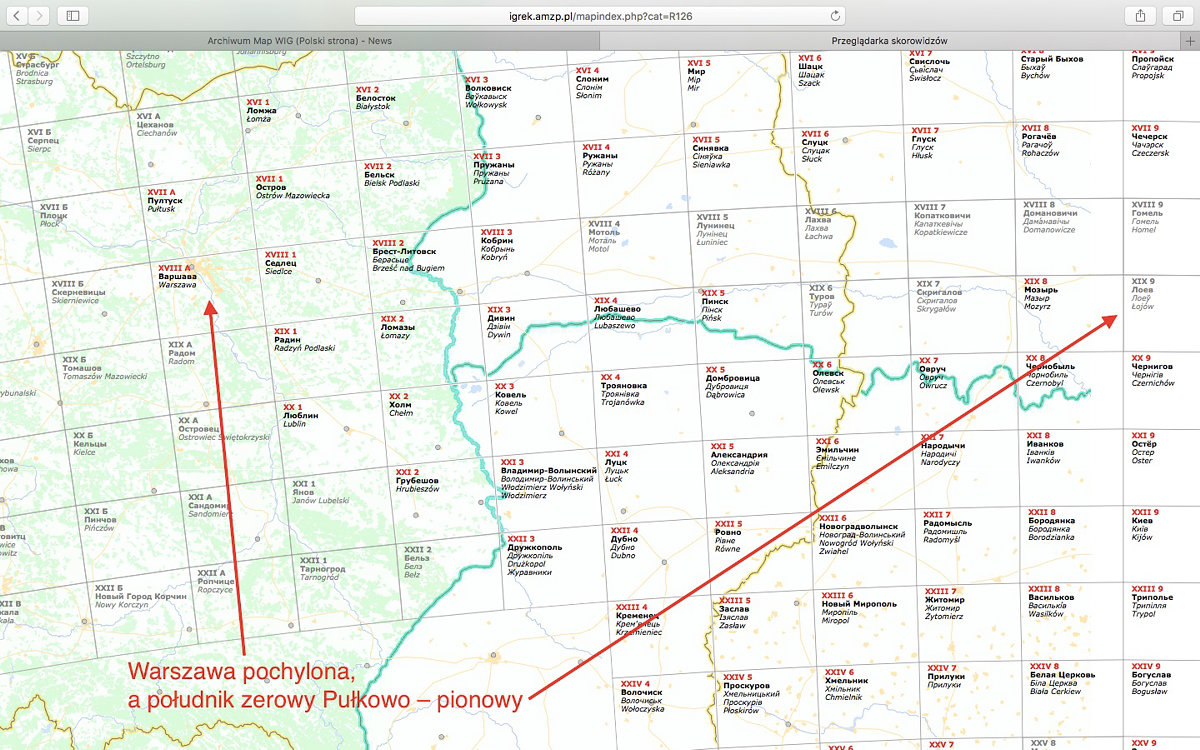
Task: Pick map sheet XX 8 Czernobyl
Action: point(1049,366)
